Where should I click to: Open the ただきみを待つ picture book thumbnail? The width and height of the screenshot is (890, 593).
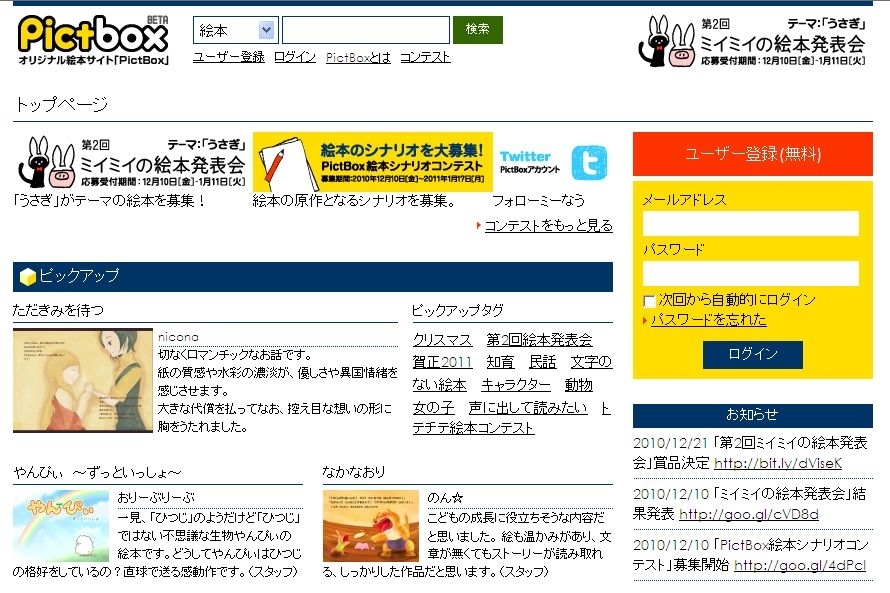coord(83,380)
